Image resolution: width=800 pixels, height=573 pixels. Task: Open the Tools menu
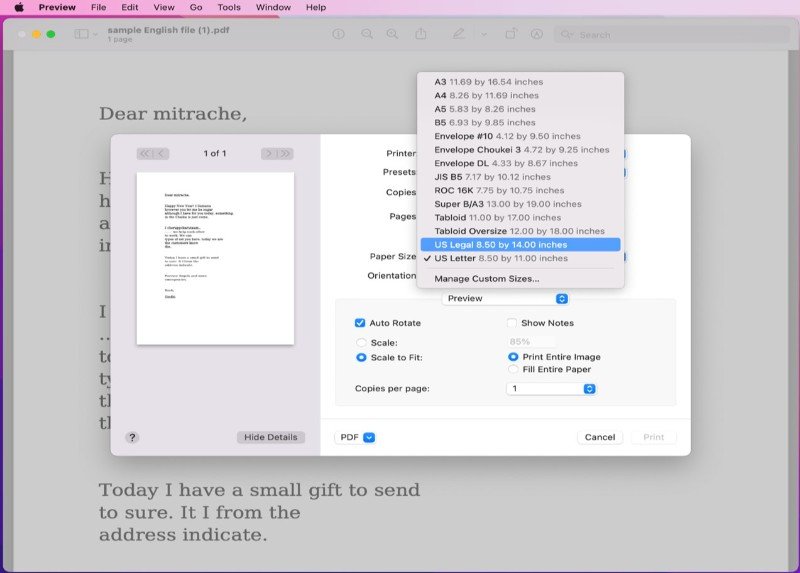tap(229, 7)
